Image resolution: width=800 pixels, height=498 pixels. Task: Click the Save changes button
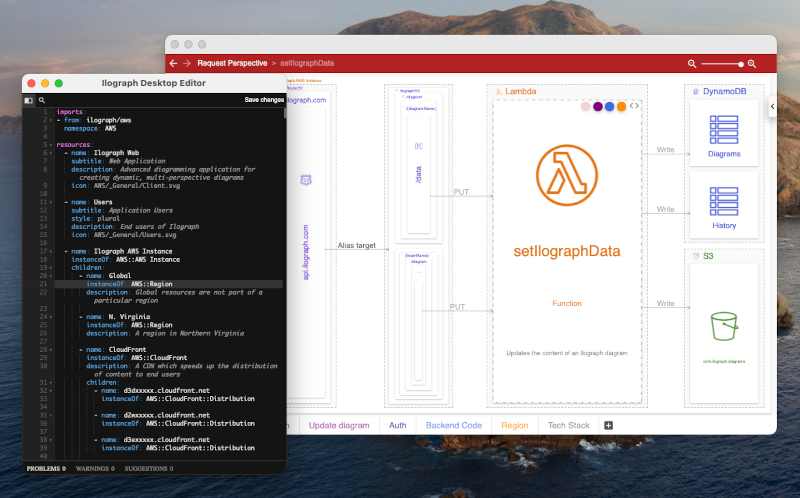[x=264, y=100]
